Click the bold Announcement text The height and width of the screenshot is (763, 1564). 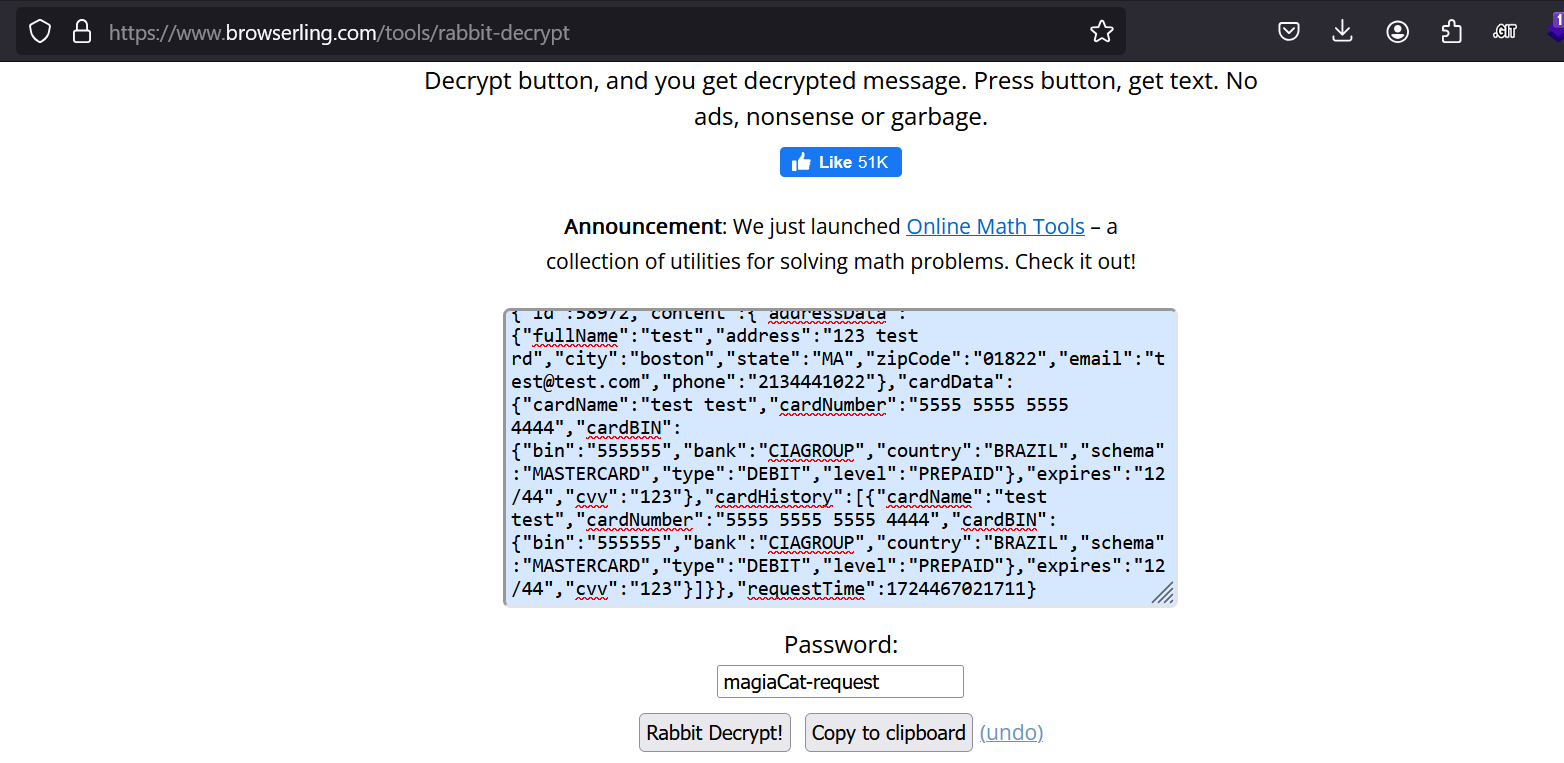642,227
